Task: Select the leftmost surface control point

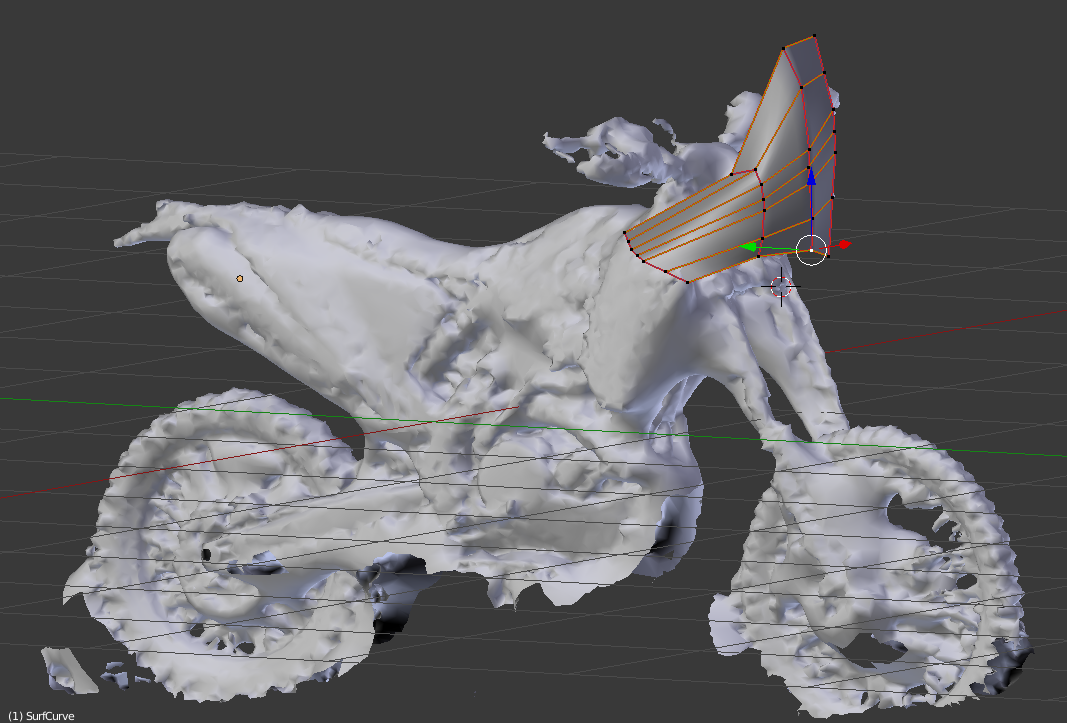Action: pyautogui.click(x=625, y=233)
